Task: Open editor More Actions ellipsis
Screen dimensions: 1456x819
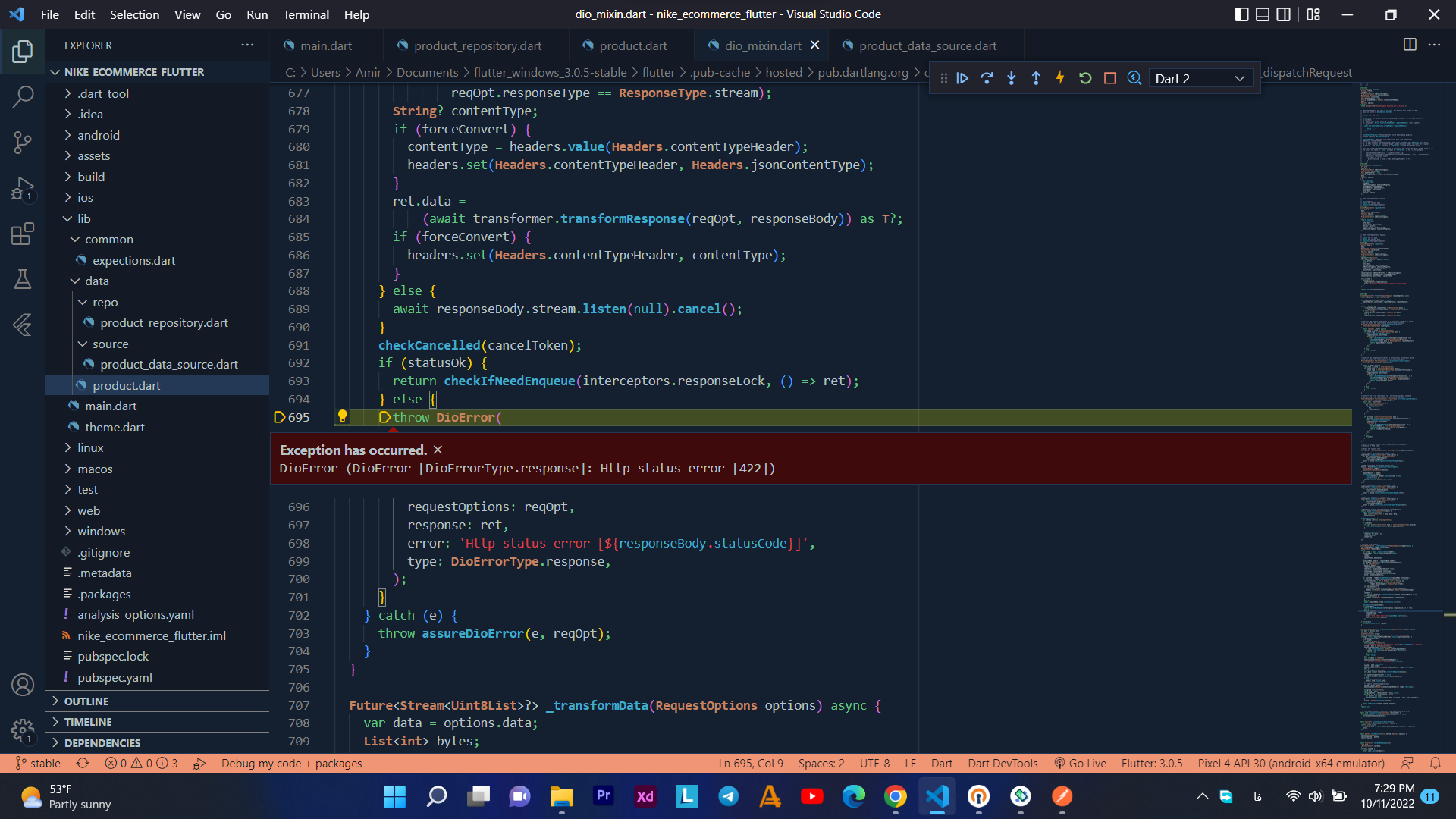Action: coord(1434,45)
